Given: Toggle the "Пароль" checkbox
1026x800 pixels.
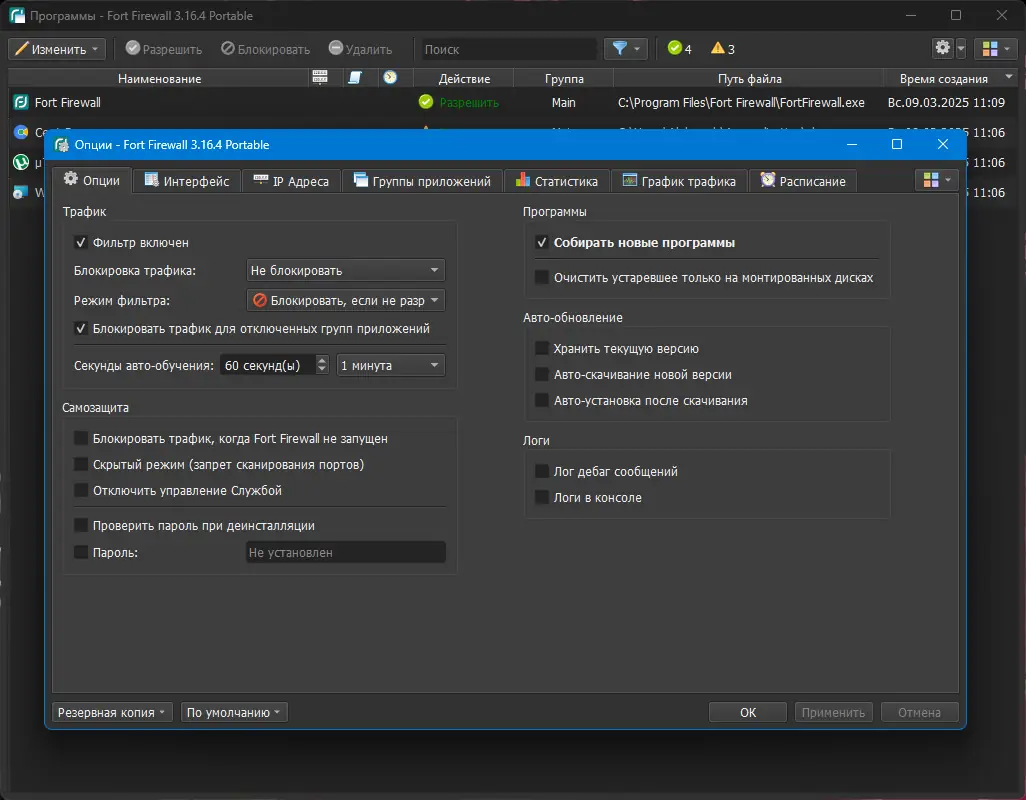Looking at the screenshot, I should pyautogui.click(x=81, y=552).
